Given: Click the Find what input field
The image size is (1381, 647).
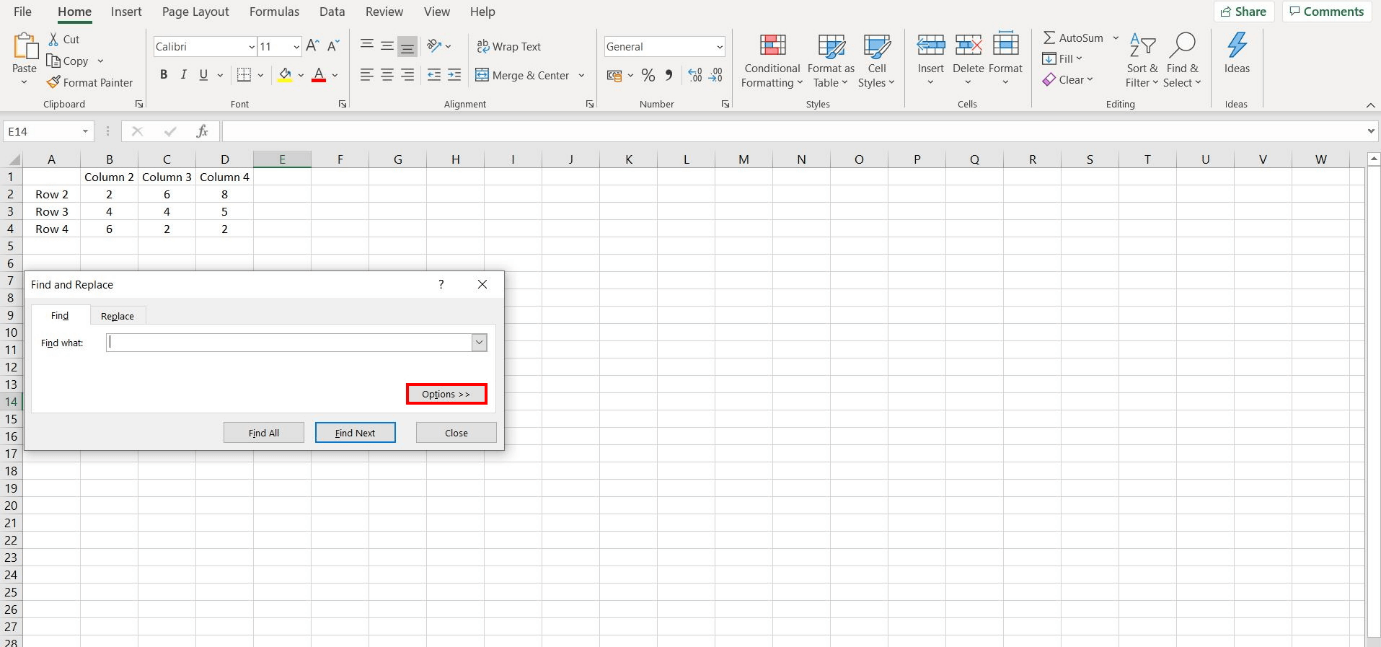Looking at the screenshot, I should point(290,342).
